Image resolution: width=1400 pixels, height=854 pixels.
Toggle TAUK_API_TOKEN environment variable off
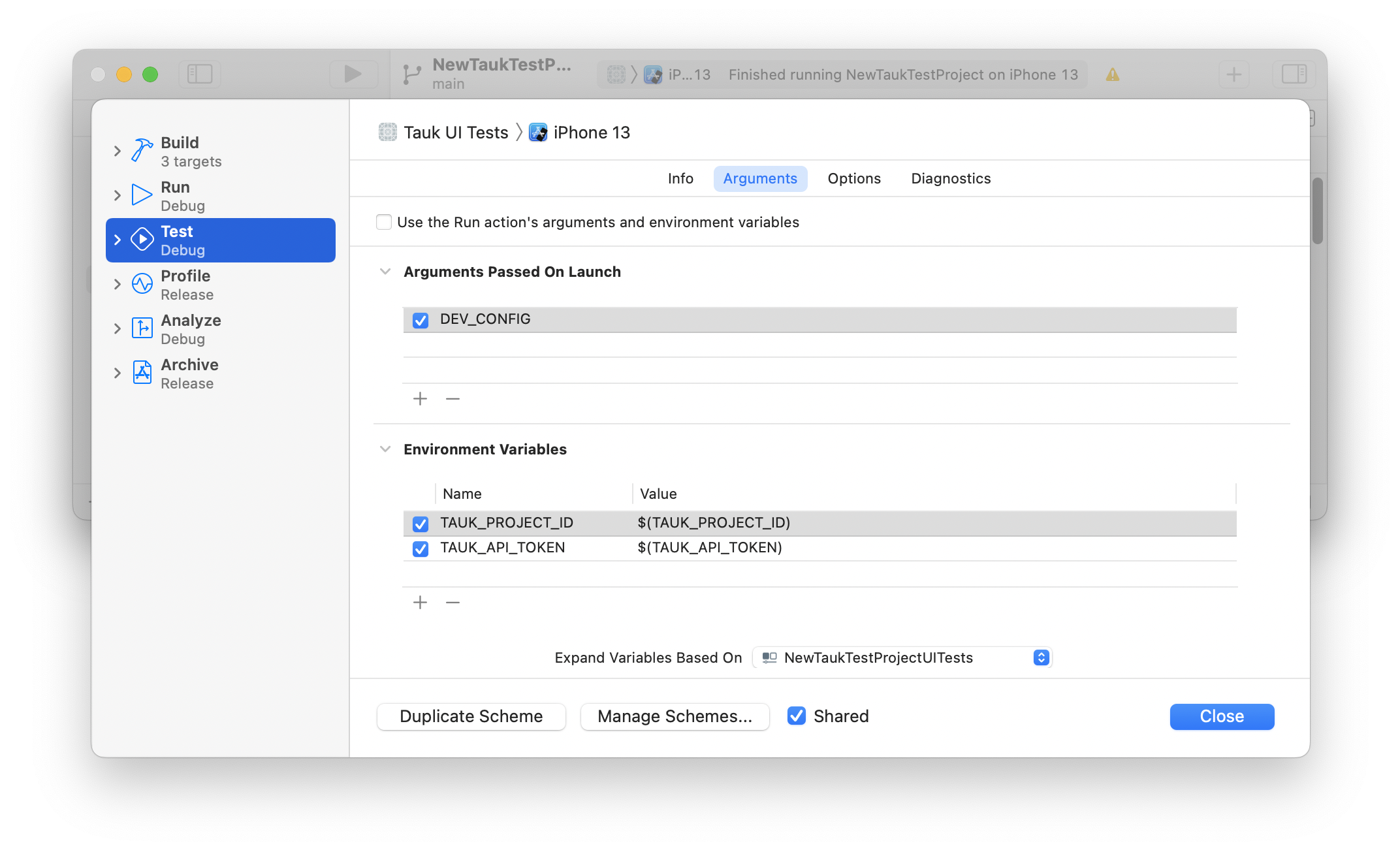click(x=421, y=547)
